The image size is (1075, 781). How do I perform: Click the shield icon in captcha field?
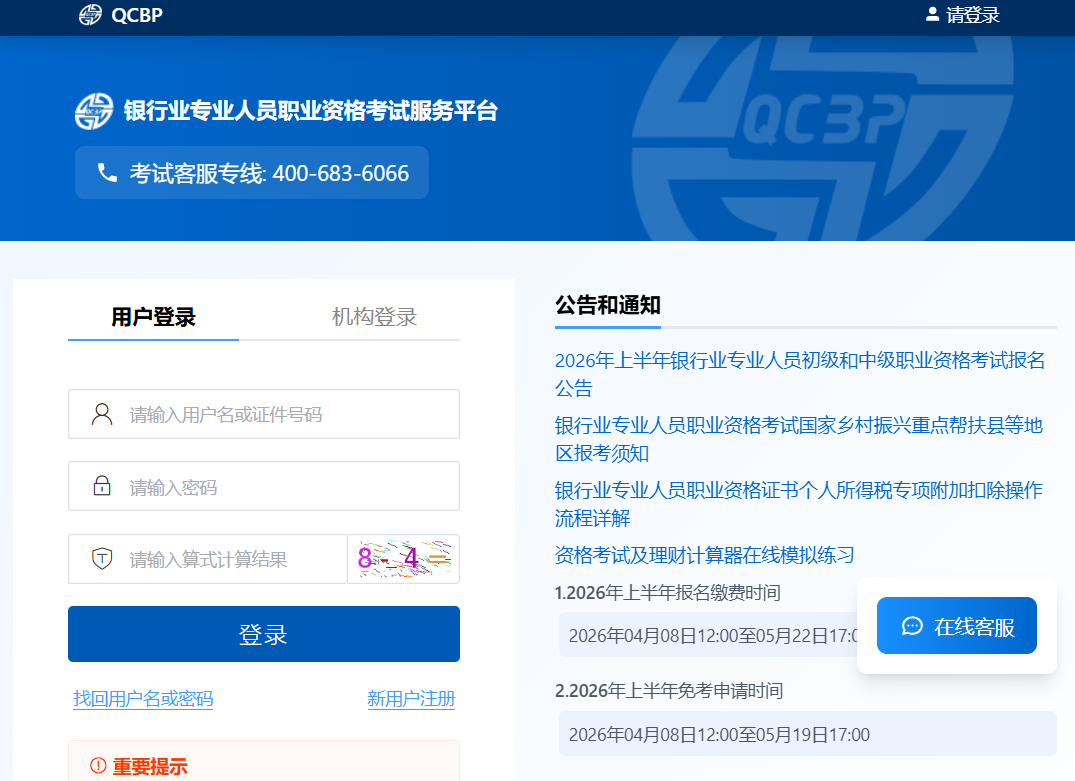(102, 558)
